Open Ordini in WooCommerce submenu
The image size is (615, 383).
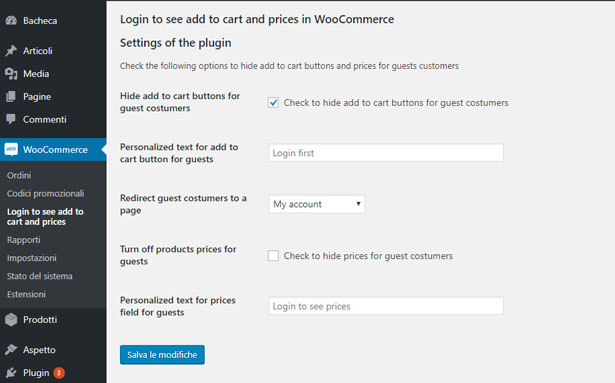pyautogui.click(x=19, y=175)
